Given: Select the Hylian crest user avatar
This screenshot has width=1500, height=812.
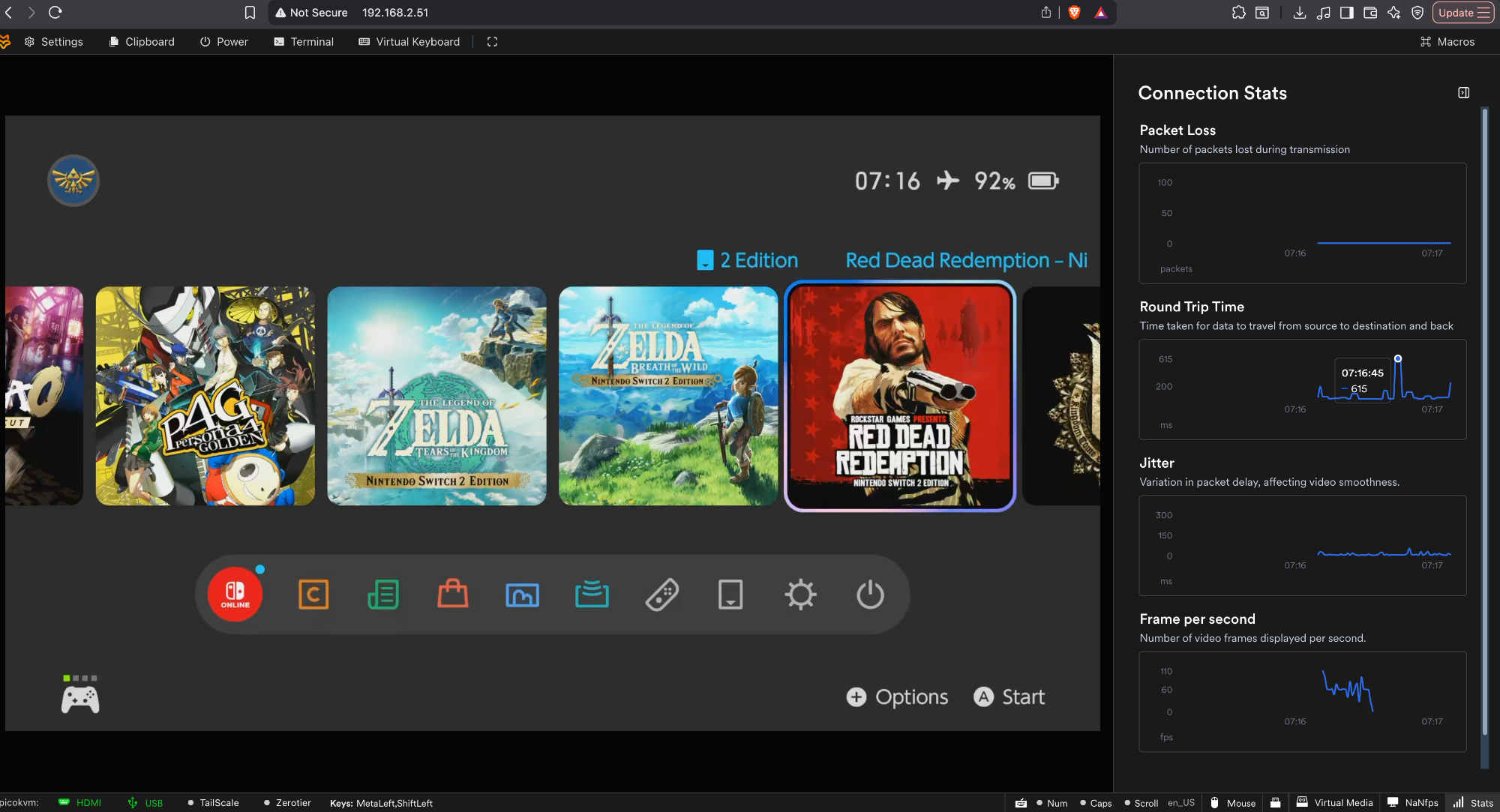Looking at the screenshot, I should (73, 181).
